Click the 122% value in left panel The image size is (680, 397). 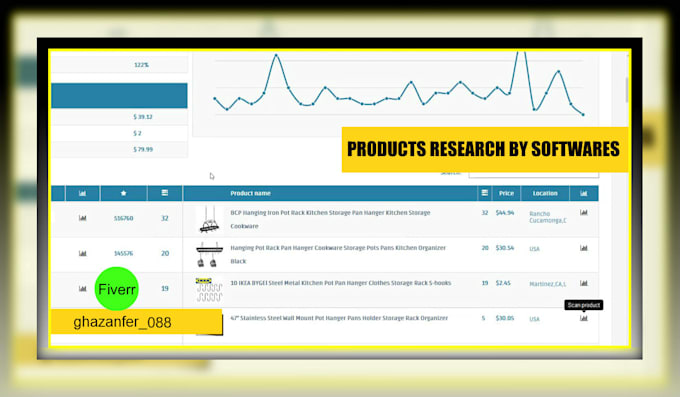(x=141, y=65)
